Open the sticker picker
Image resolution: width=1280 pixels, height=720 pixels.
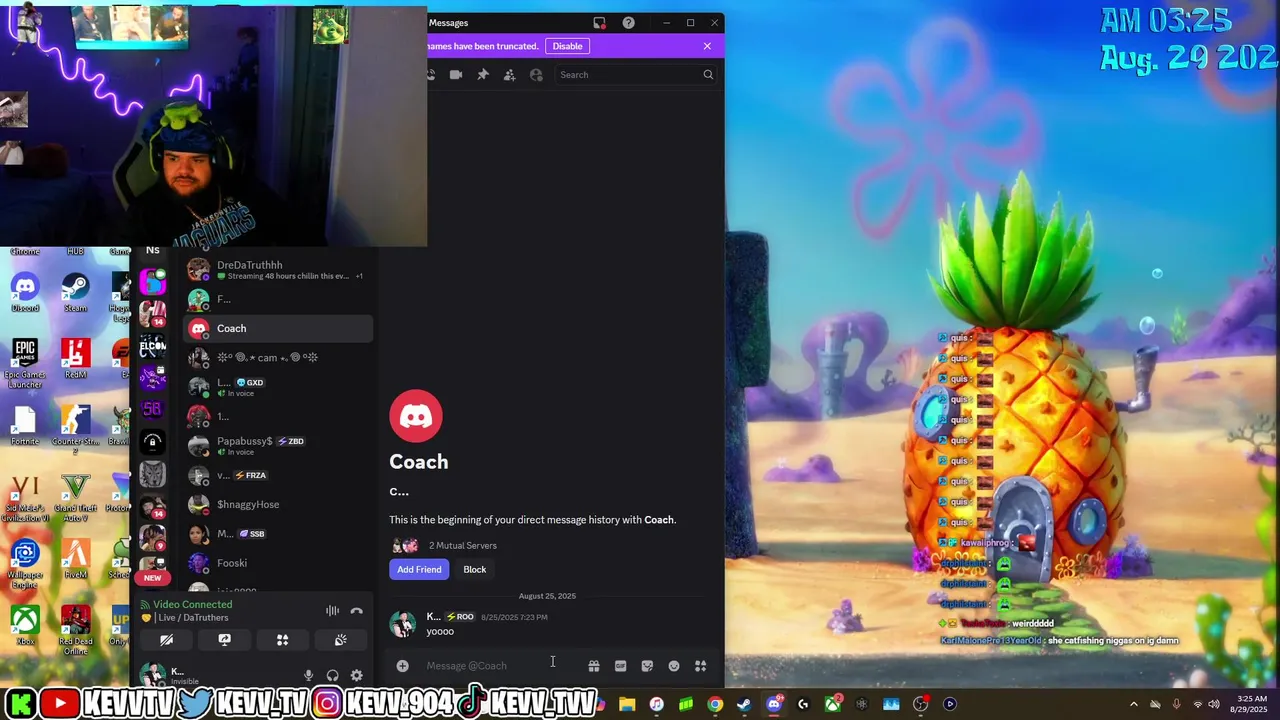click(x=647, y=666)
